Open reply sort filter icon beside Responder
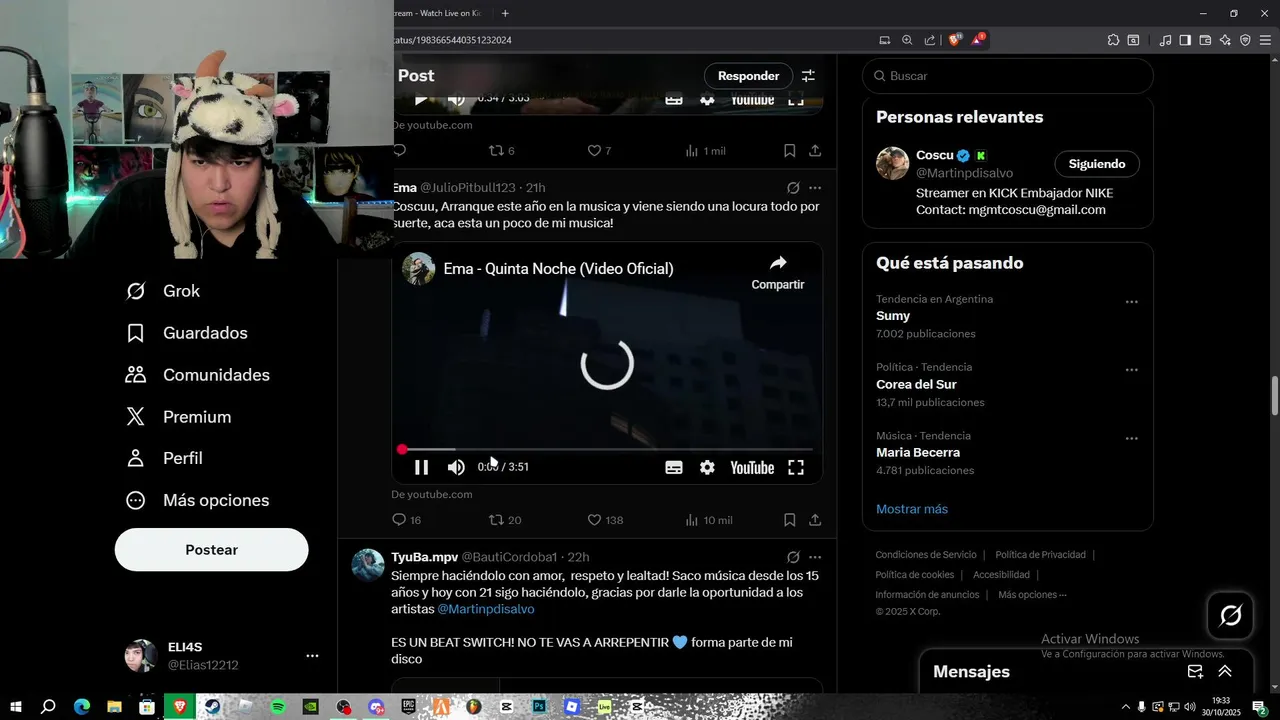 (x=808, y=76)
